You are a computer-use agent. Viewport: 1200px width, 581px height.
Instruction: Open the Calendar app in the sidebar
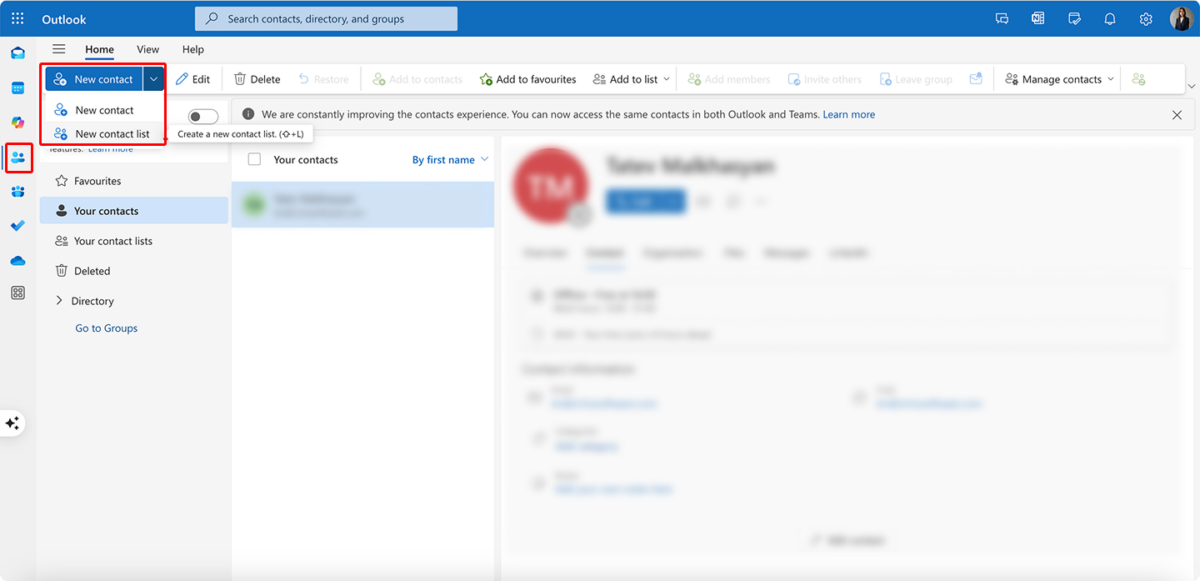click(x=17, y=89)
